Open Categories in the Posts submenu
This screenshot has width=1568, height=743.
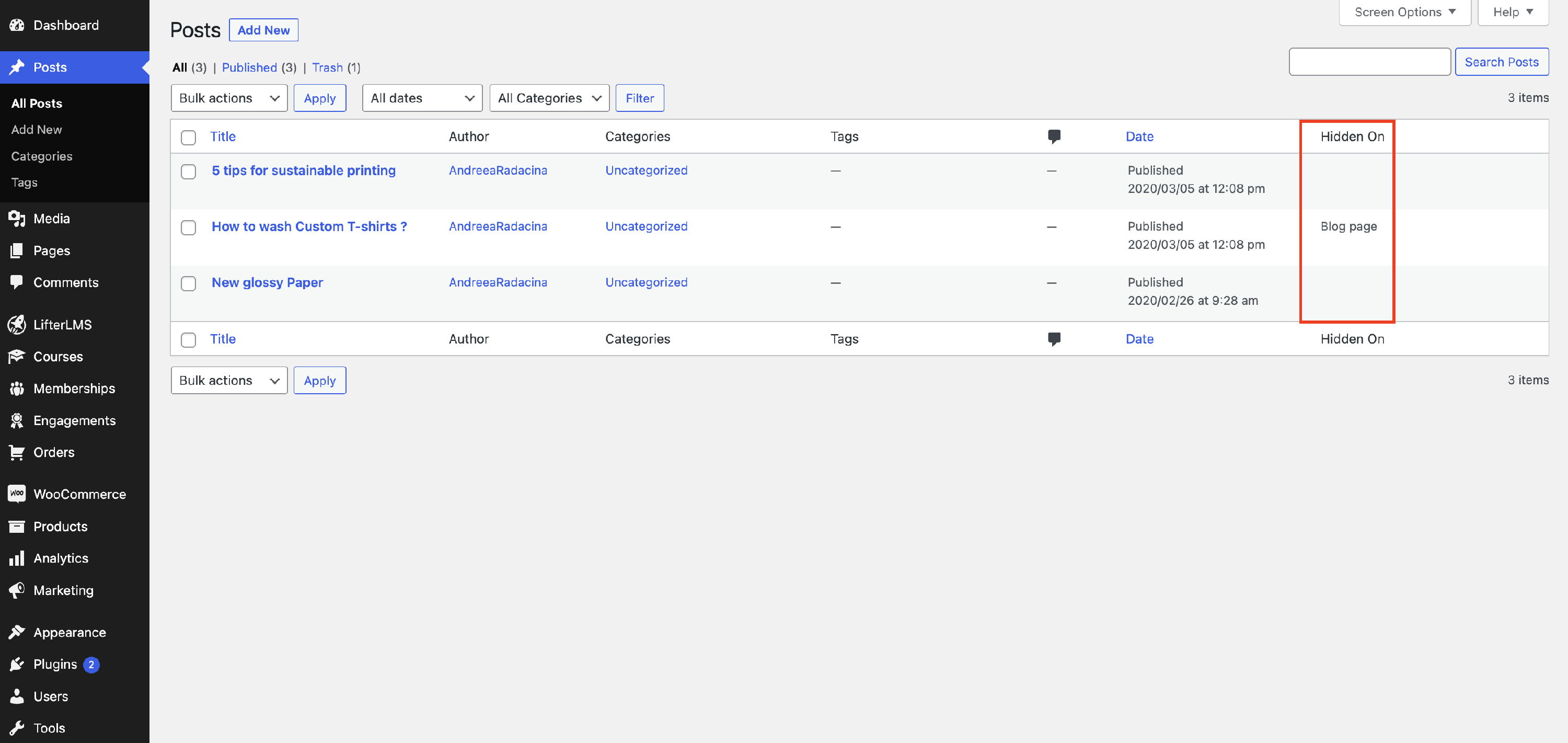[x=41, y=156]
